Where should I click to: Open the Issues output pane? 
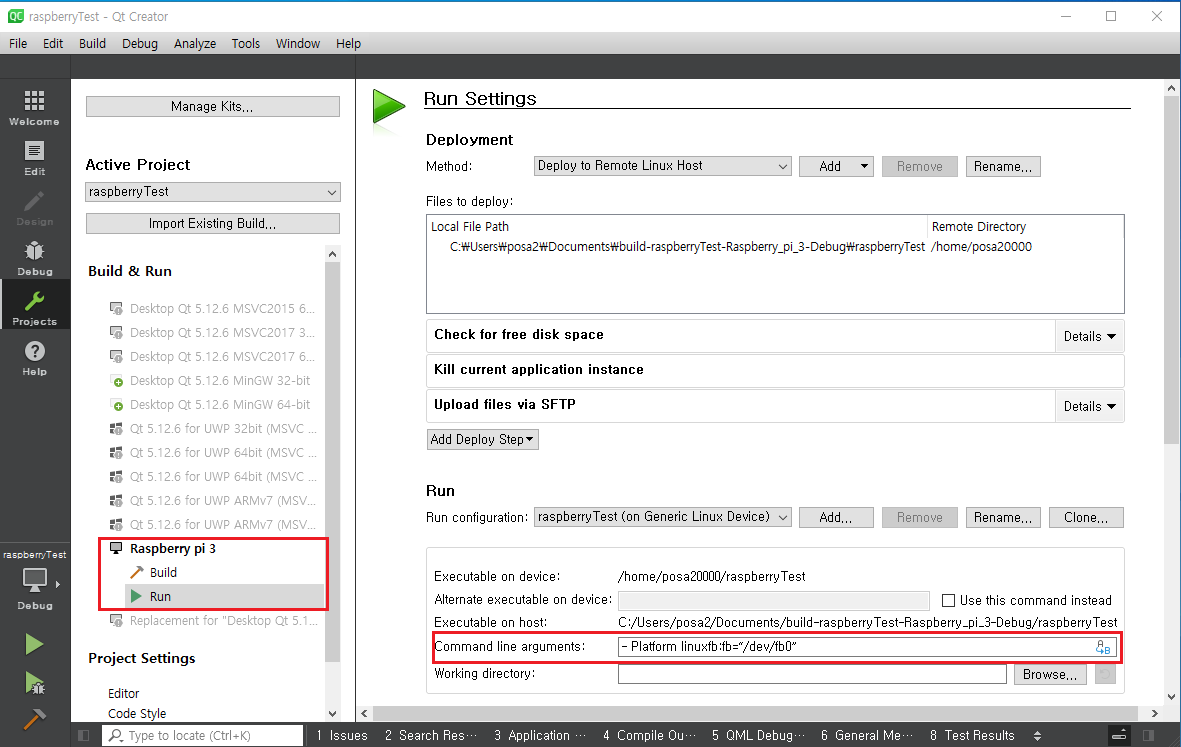[342, 736]
